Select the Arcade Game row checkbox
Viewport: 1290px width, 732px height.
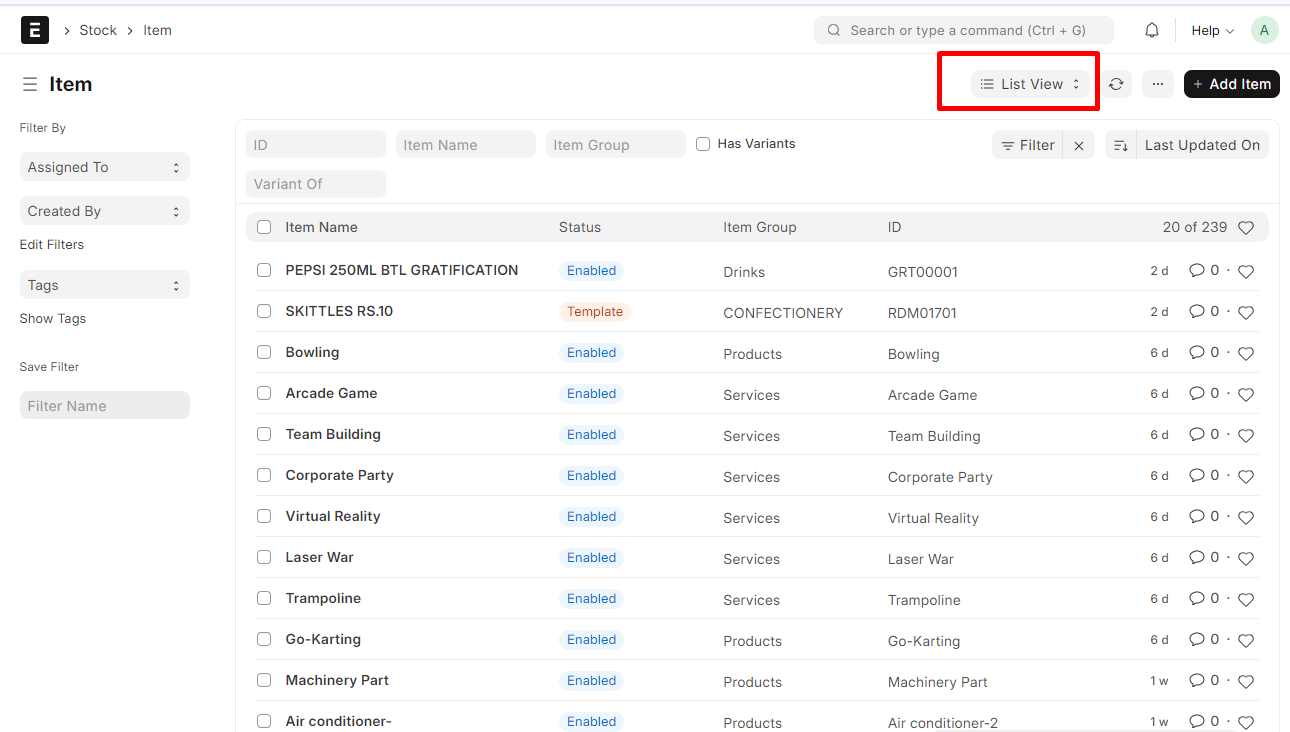264,394
